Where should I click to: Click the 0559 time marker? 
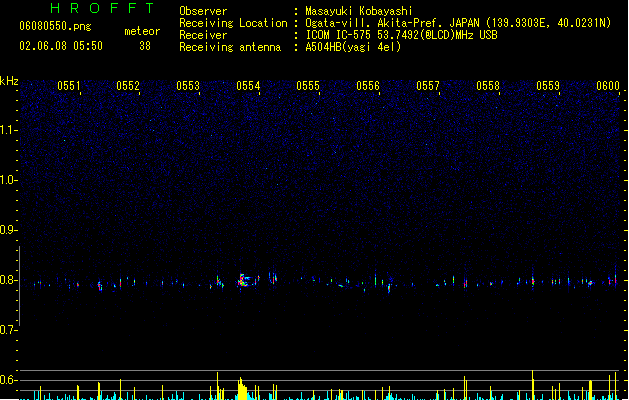(548, 86)
